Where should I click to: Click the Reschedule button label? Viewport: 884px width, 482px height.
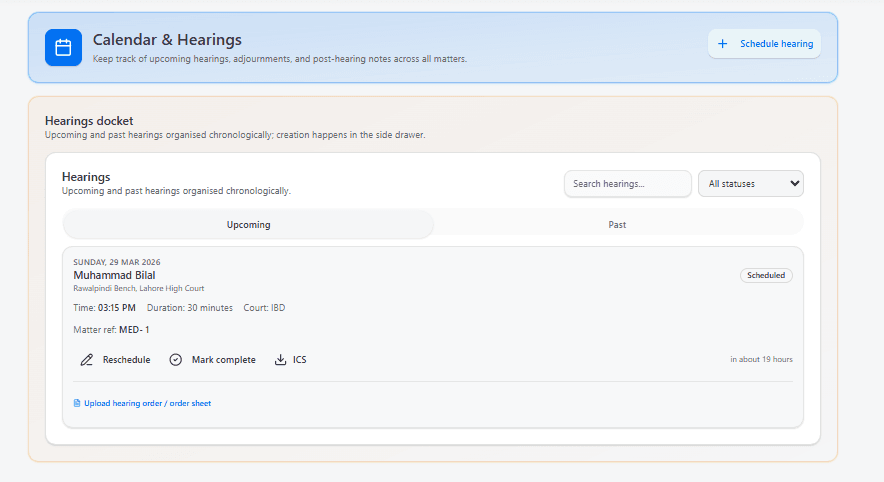pyautogui.click(x=126, y=360)
